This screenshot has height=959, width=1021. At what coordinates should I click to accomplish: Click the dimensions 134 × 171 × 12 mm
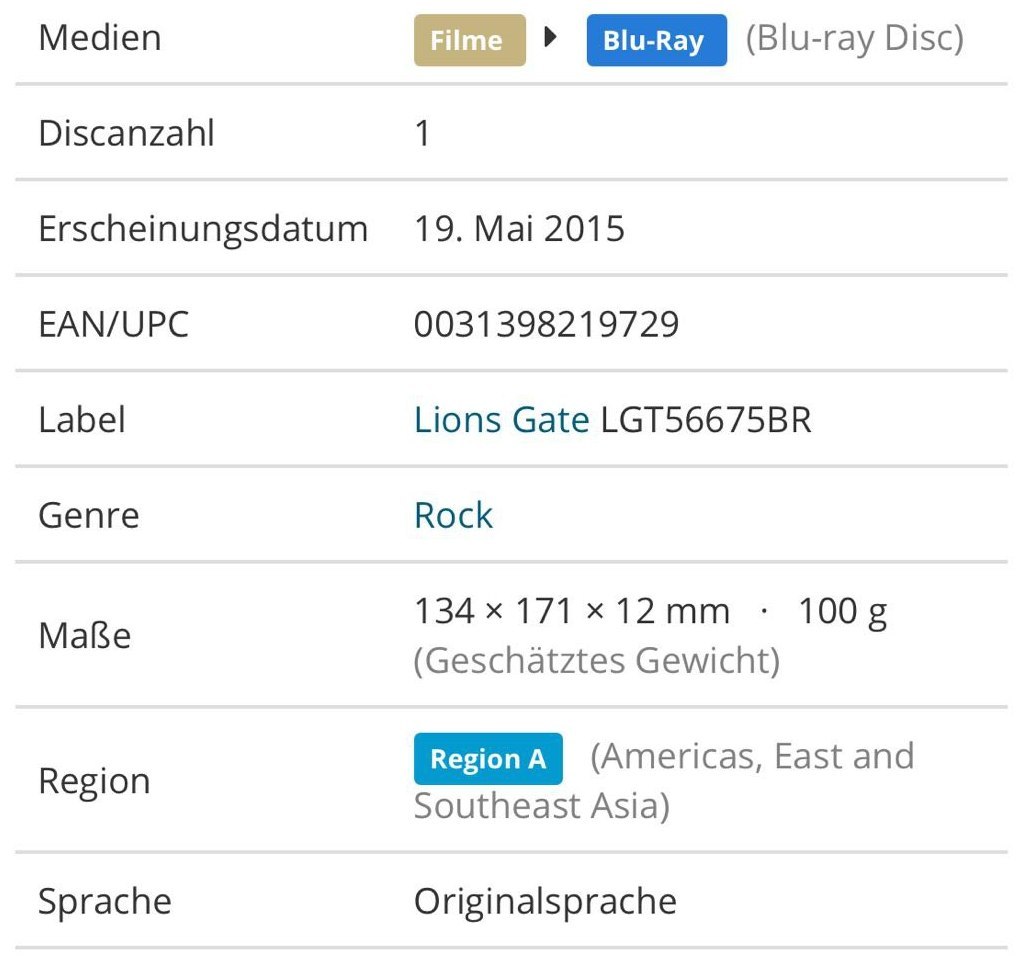click(572, 611)
